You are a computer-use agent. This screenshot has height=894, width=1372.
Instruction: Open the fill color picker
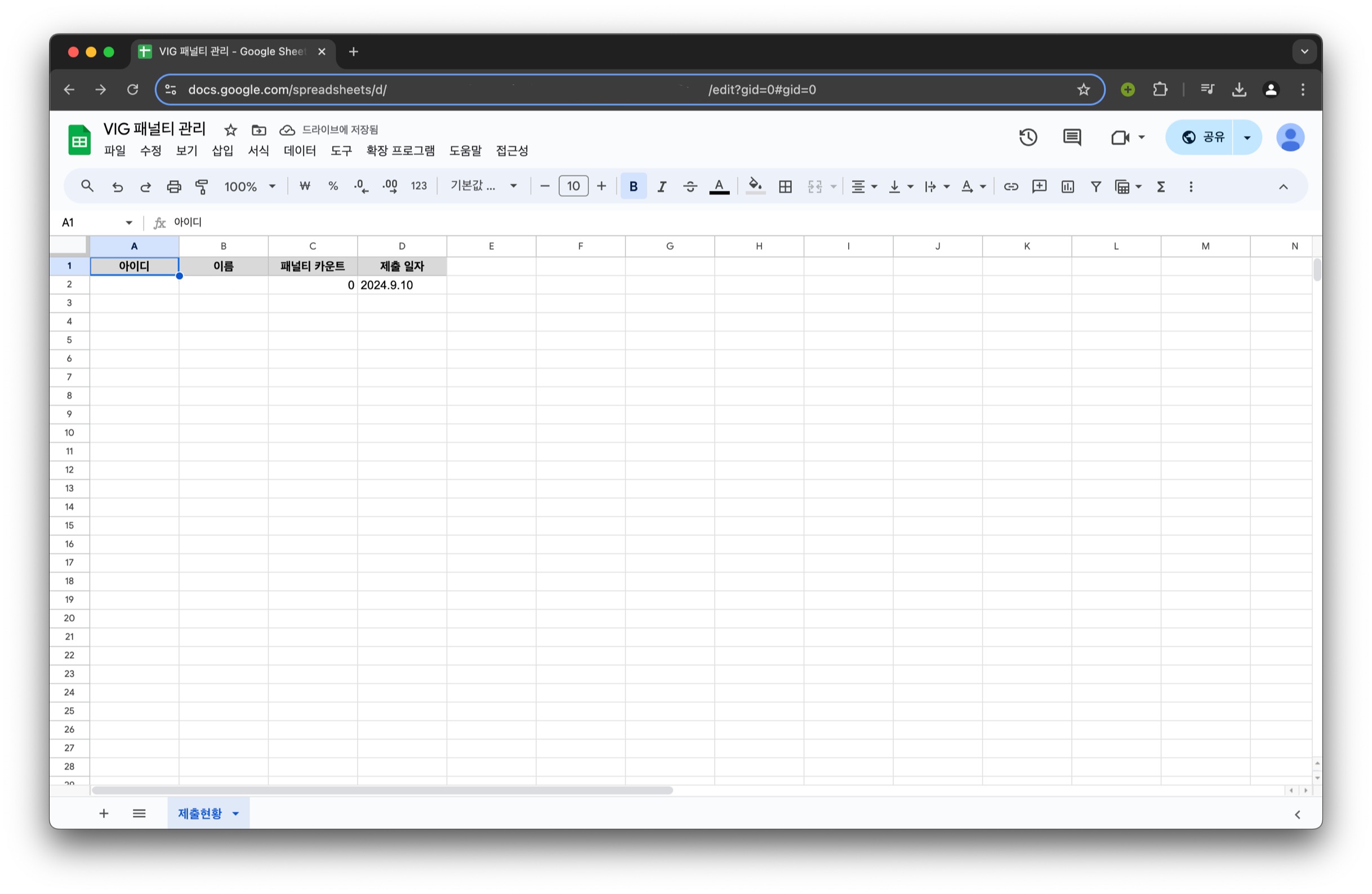click(755, 187)
